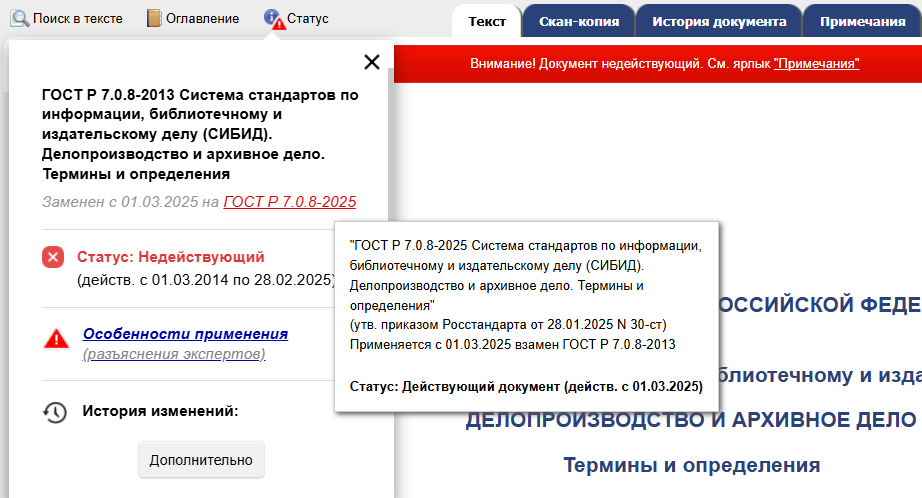The image size is (922, 498).
Task: Click the book-shaped table of contents icon
Action: point(154,18)
